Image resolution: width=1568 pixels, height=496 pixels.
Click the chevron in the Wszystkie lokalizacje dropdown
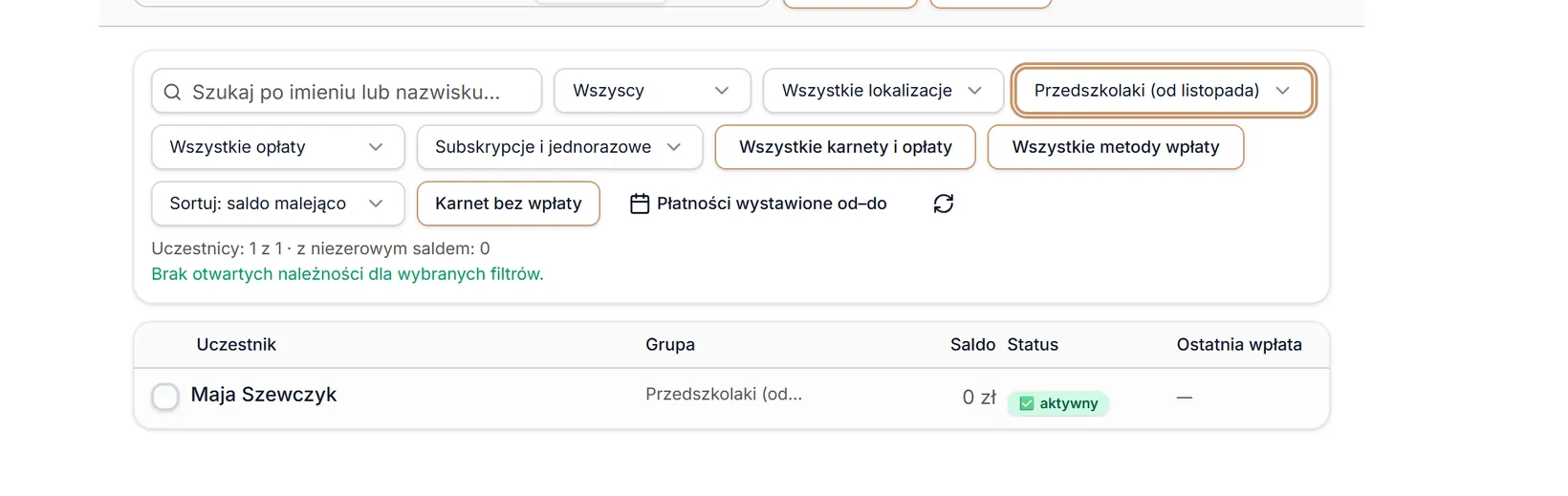[x=974, y=91]
